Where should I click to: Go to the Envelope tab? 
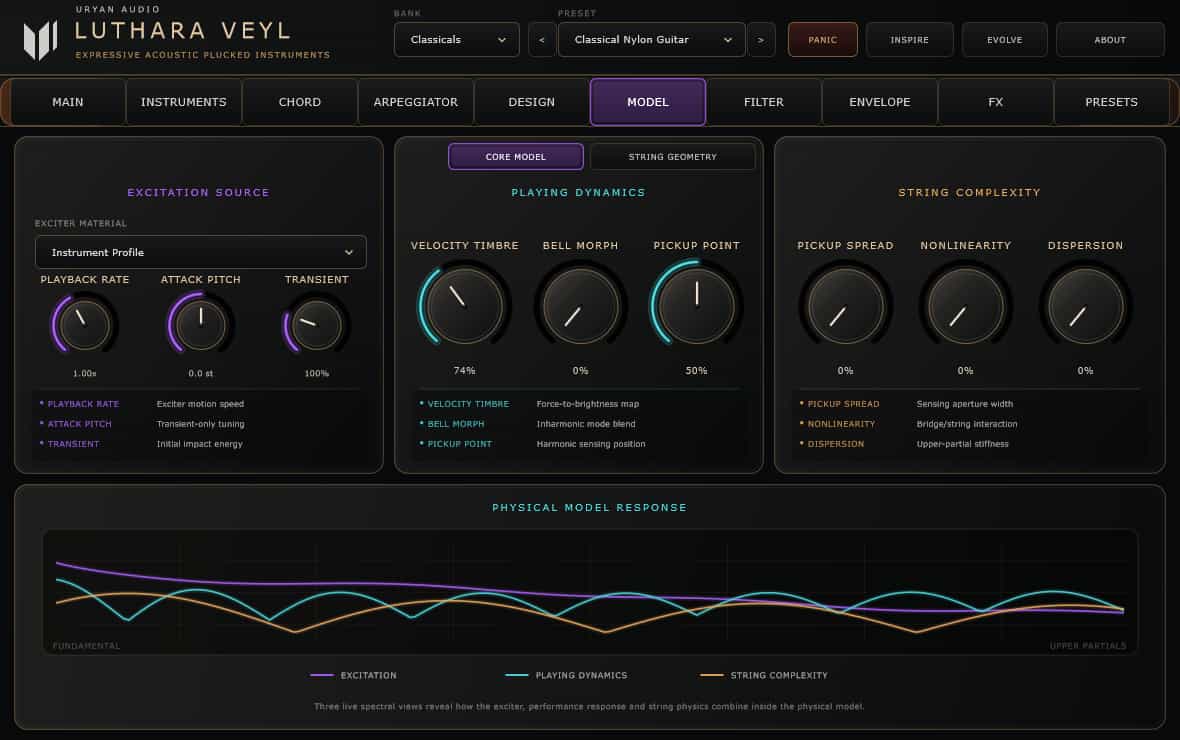click(x=880, y=102)
